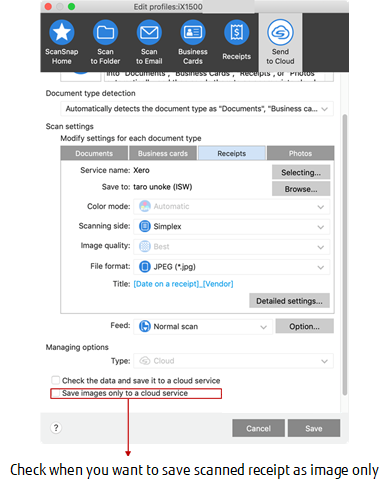Click the Normal scan feed icon

pos(145,326)
